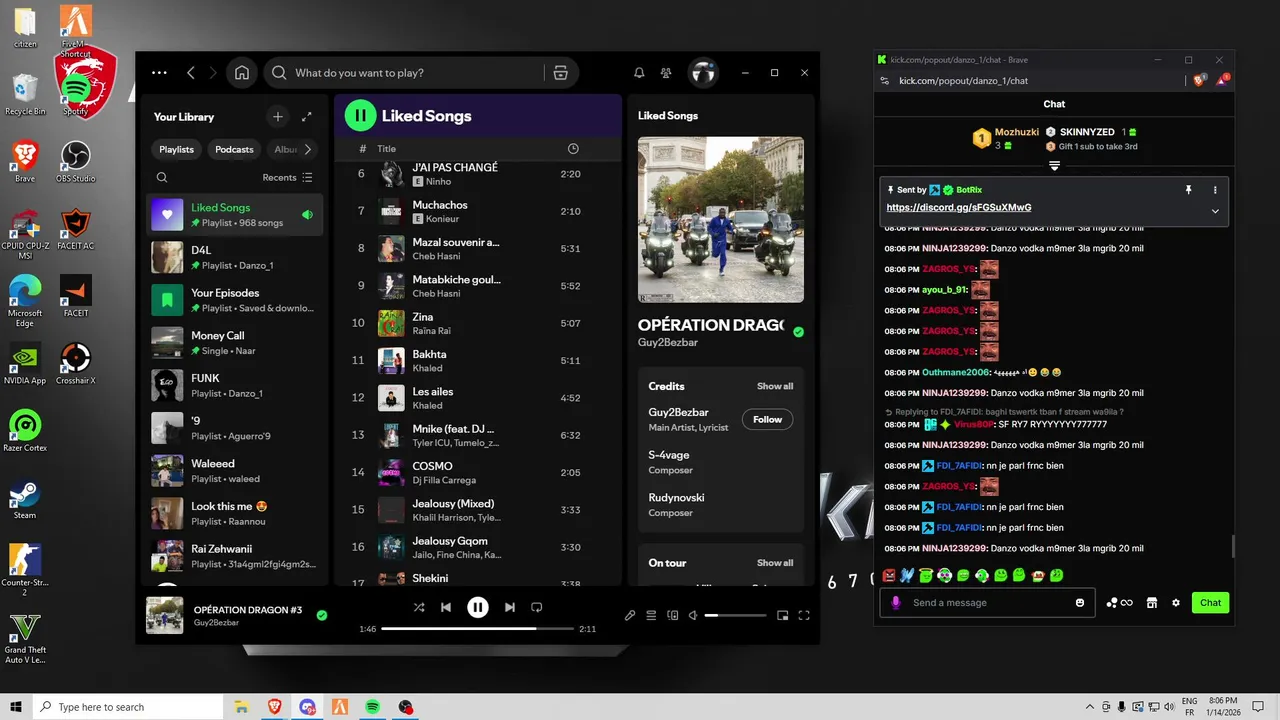Open emoji picker in Kick message box

coord(1080,603)
